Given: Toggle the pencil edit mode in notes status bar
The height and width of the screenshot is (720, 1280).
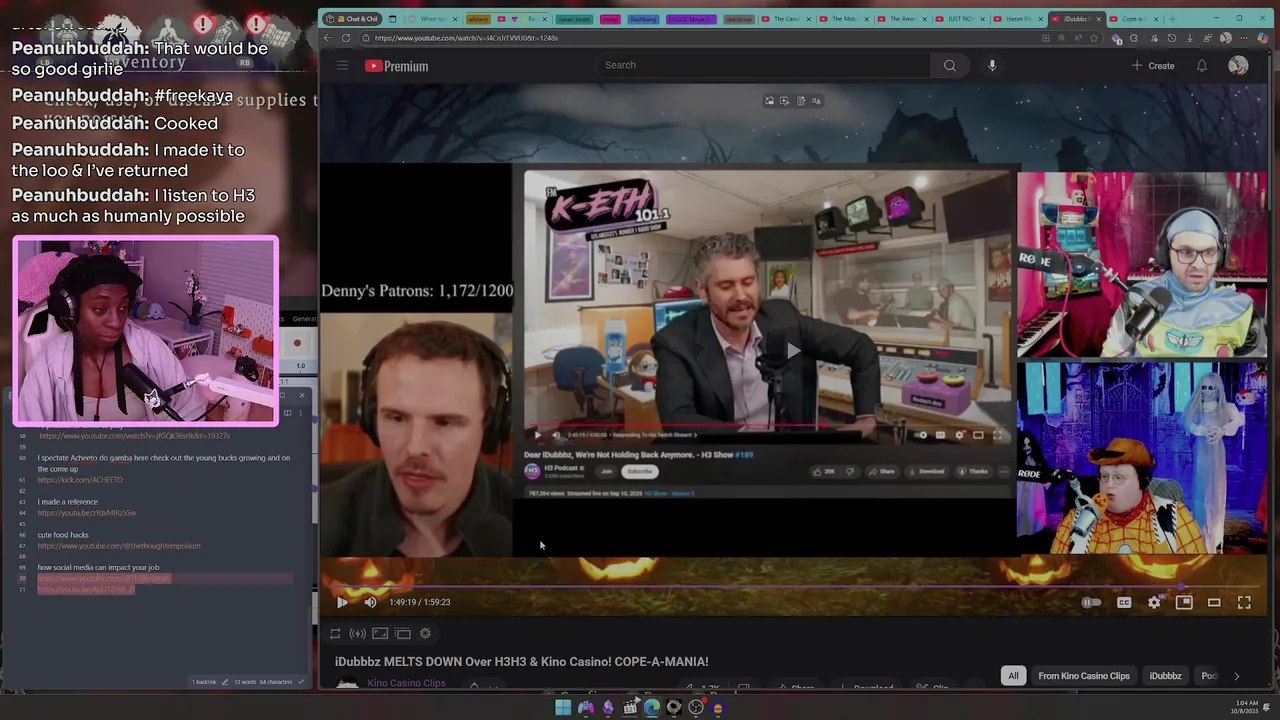Looking at the screenshot, I should tap(225, 682).
